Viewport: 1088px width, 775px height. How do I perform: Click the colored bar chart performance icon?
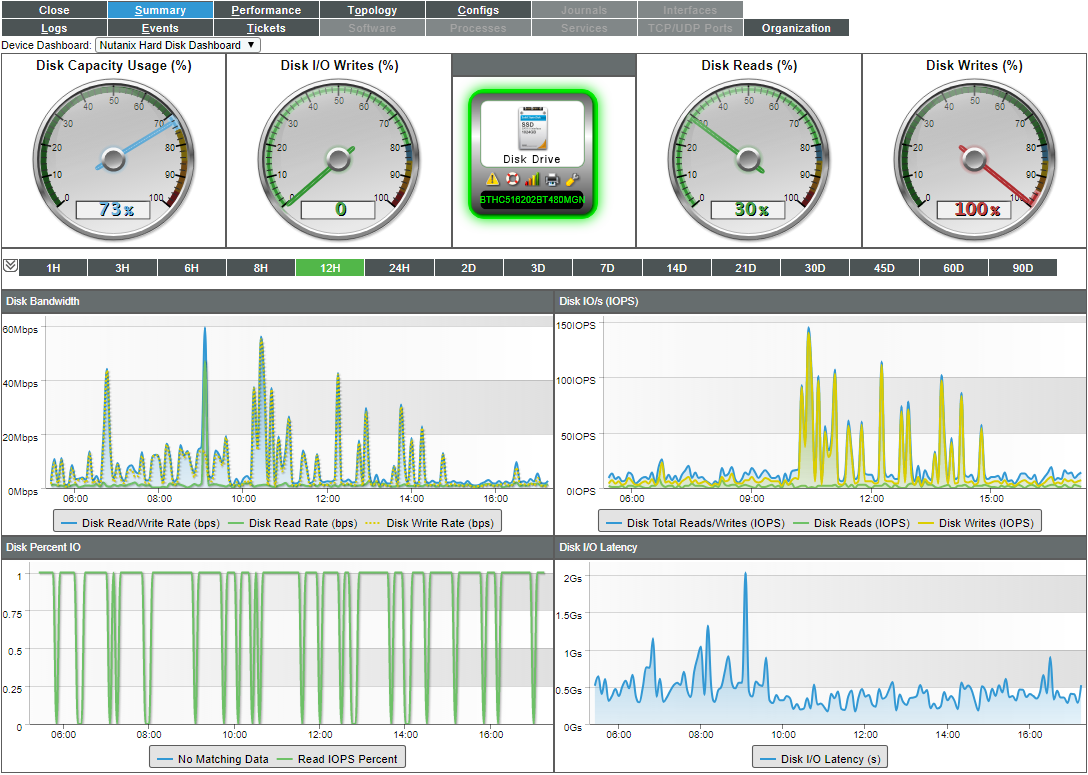coord(532,179)
